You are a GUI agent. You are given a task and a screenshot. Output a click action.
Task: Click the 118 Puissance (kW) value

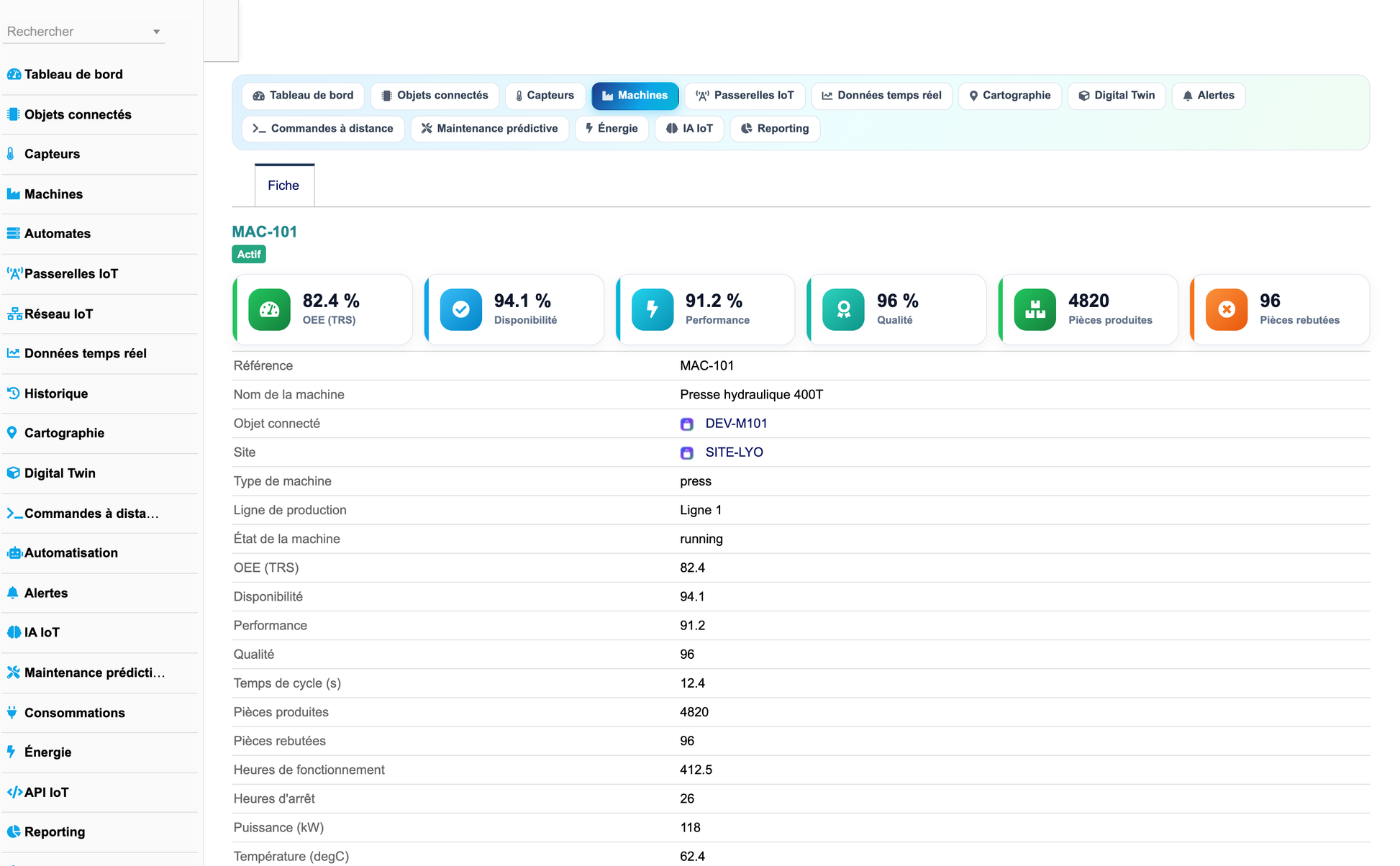pyautogui.click(x=690, y=827)
